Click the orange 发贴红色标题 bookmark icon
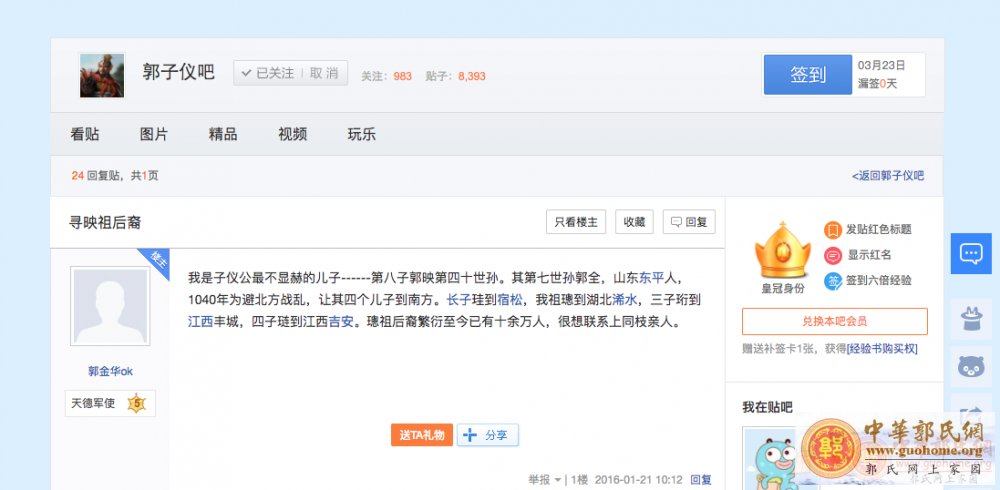1000x490 pixels. [x=832, y=230]
